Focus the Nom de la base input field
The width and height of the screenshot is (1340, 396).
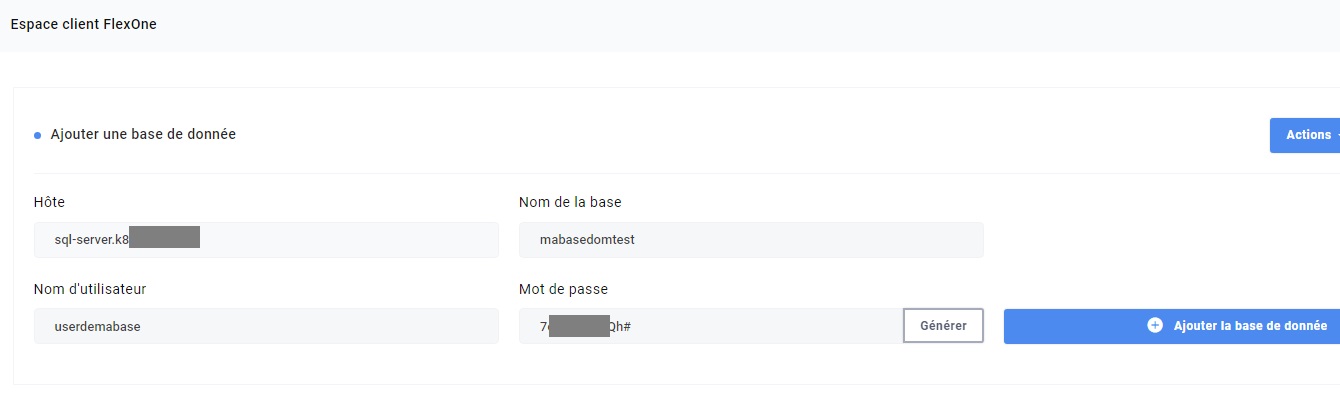pyautogui.click(x=751, y=240)
